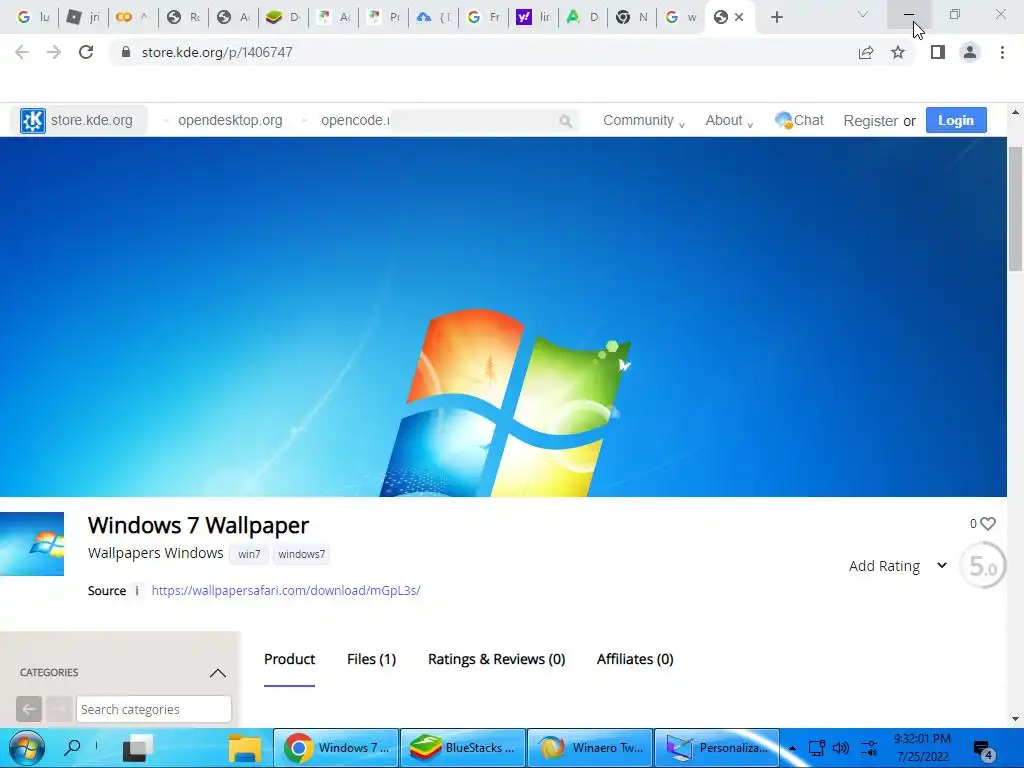
Task: Click the page scroll up arrow
Action: point(1016,112)
